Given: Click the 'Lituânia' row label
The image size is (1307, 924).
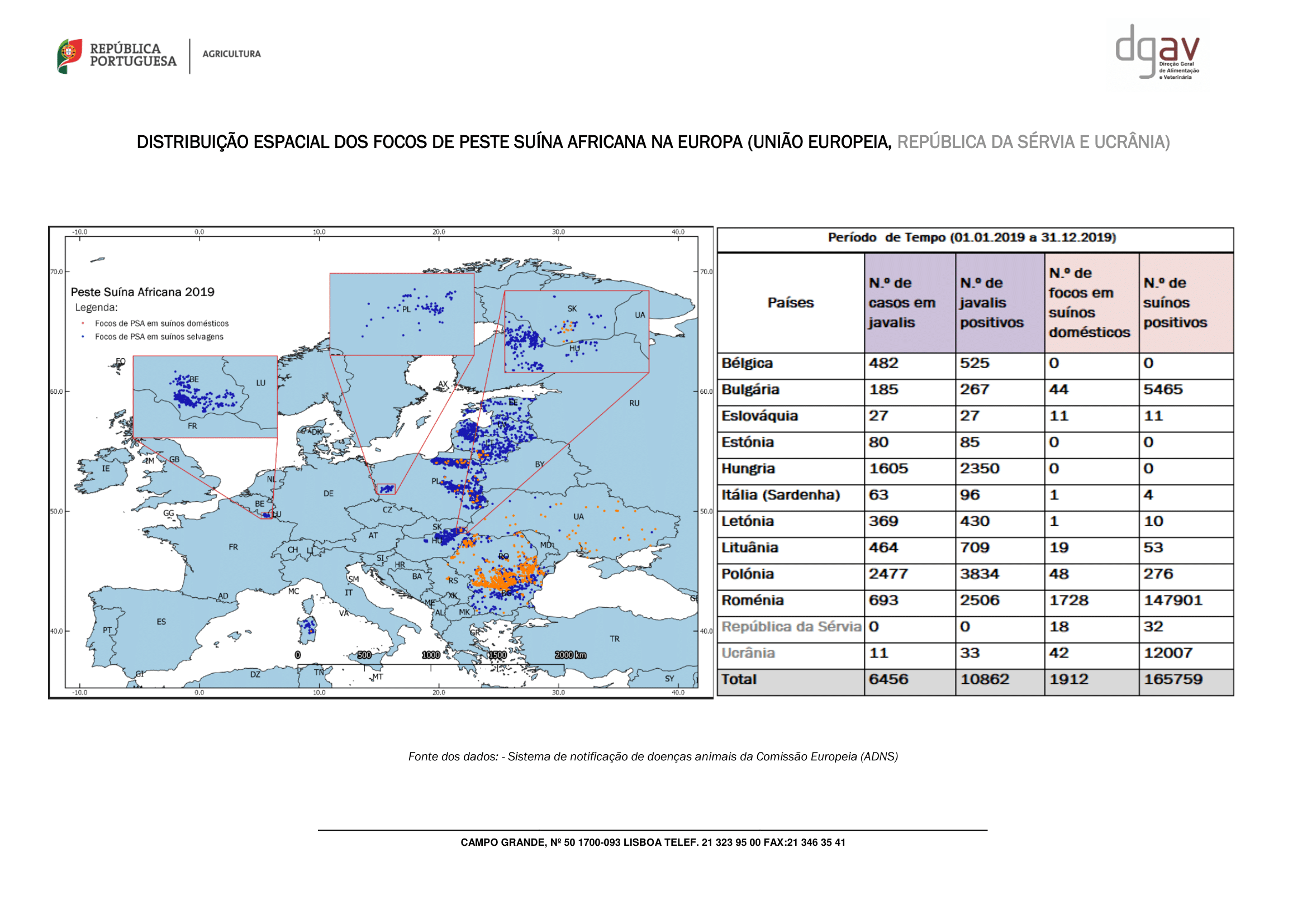Looking at the screenshot, I should (x=752, y=548).
